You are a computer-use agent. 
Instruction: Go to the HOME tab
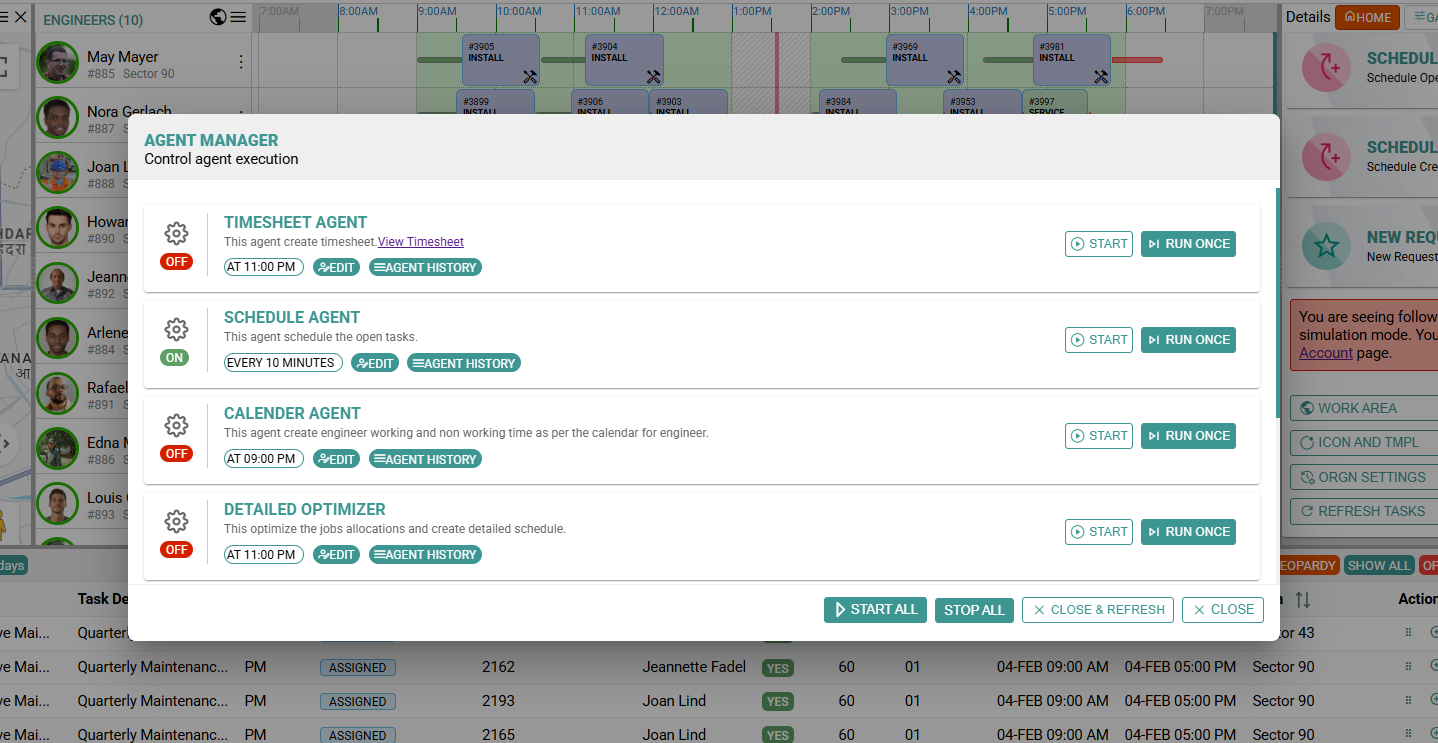coord(1367,17)
